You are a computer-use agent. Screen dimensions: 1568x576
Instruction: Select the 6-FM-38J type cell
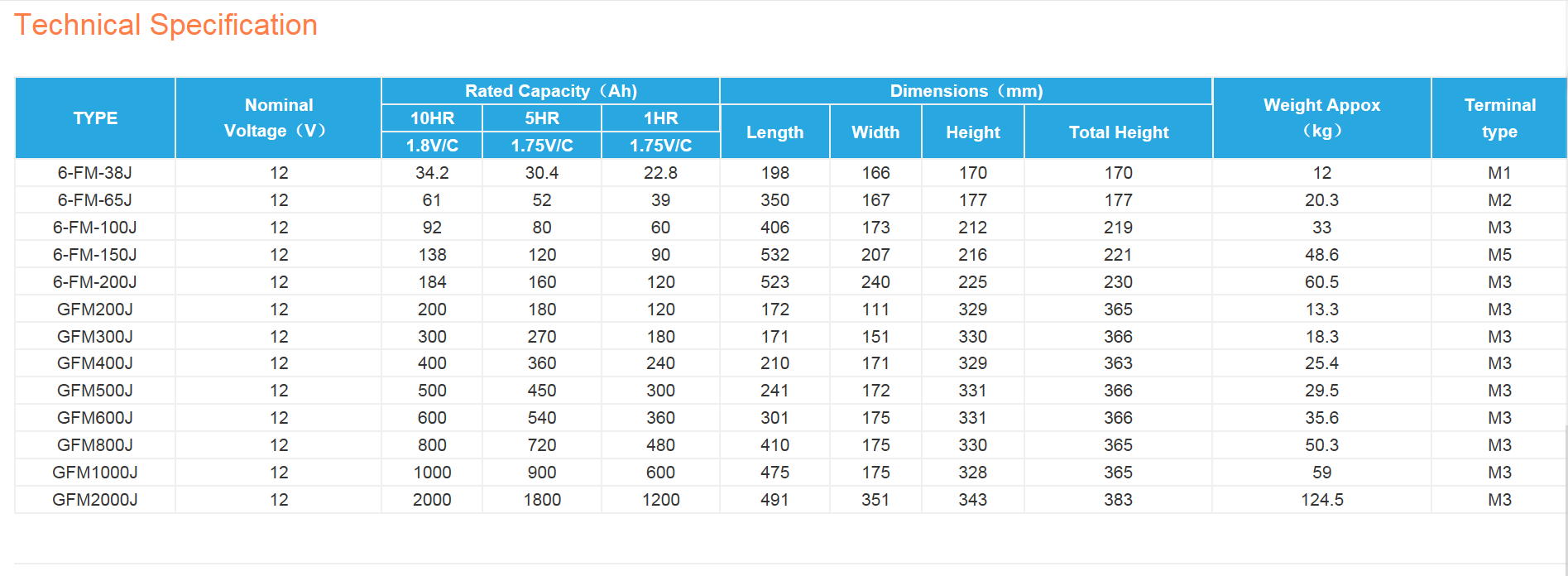point(95,173)
